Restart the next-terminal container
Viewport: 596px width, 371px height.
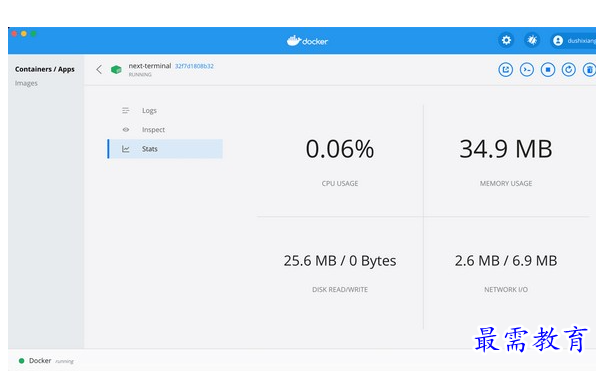[569, 70]
